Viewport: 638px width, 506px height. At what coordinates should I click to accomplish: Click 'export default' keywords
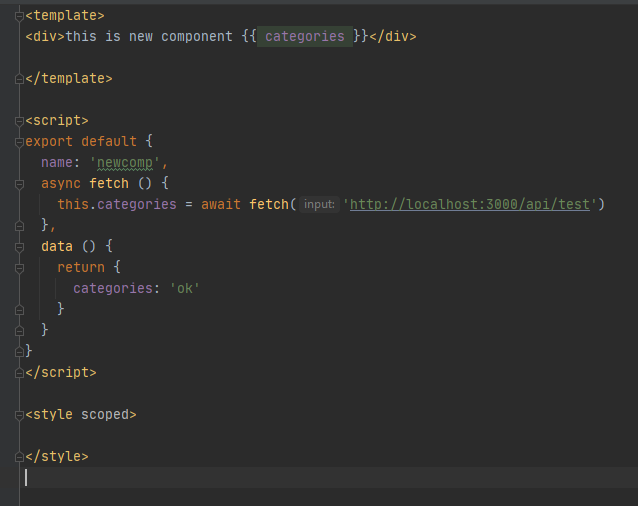(x=81, y=142)
